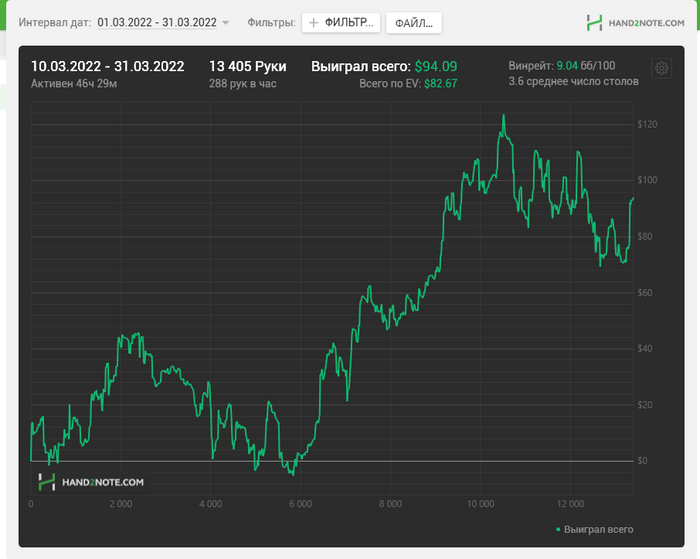This screenshot has height=559, width=700.
Task: Expand the date interval dropdown arrow
Action: (225, 22)
